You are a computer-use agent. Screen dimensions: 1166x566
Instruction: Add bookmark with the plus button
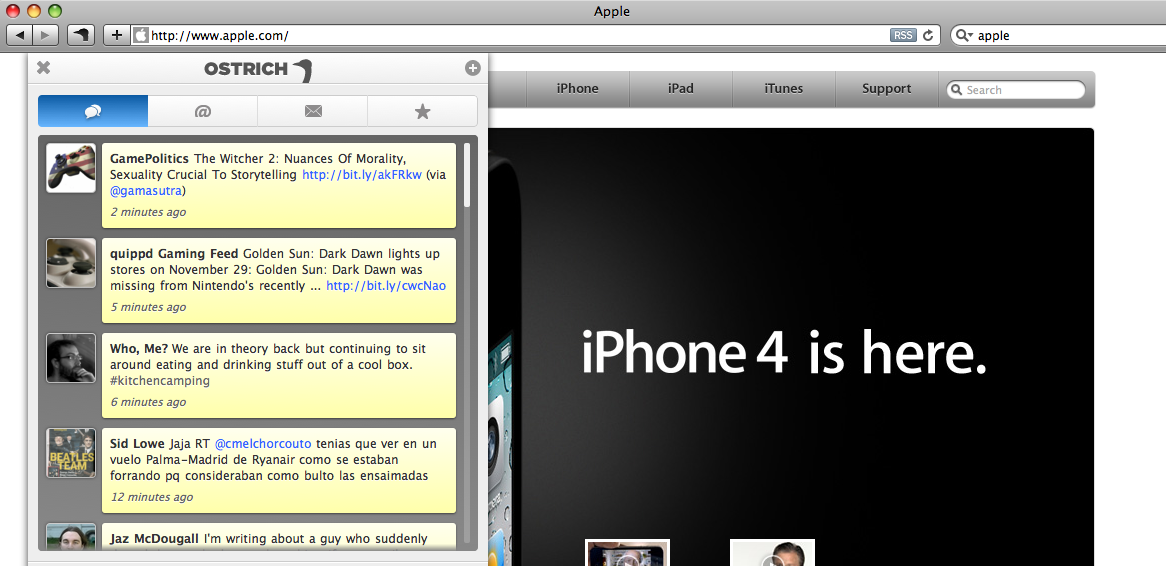pyautogui.click(x=117, y=35)
